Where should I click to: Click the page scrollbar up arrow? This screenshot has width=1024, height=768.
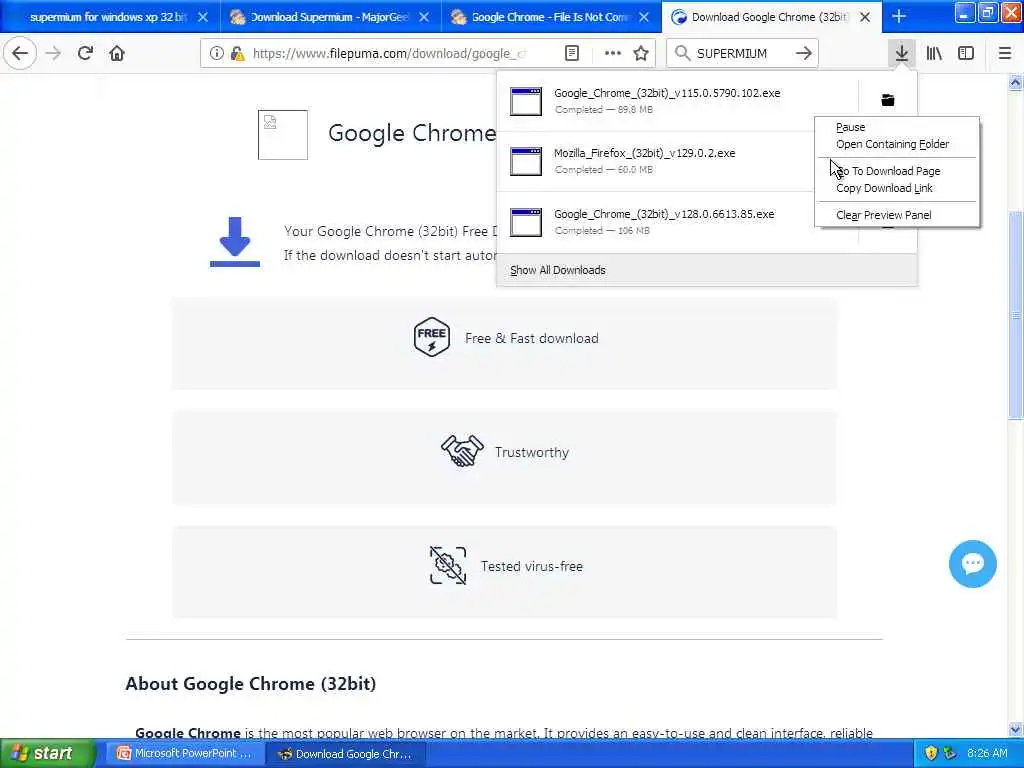coord(1015,82)
